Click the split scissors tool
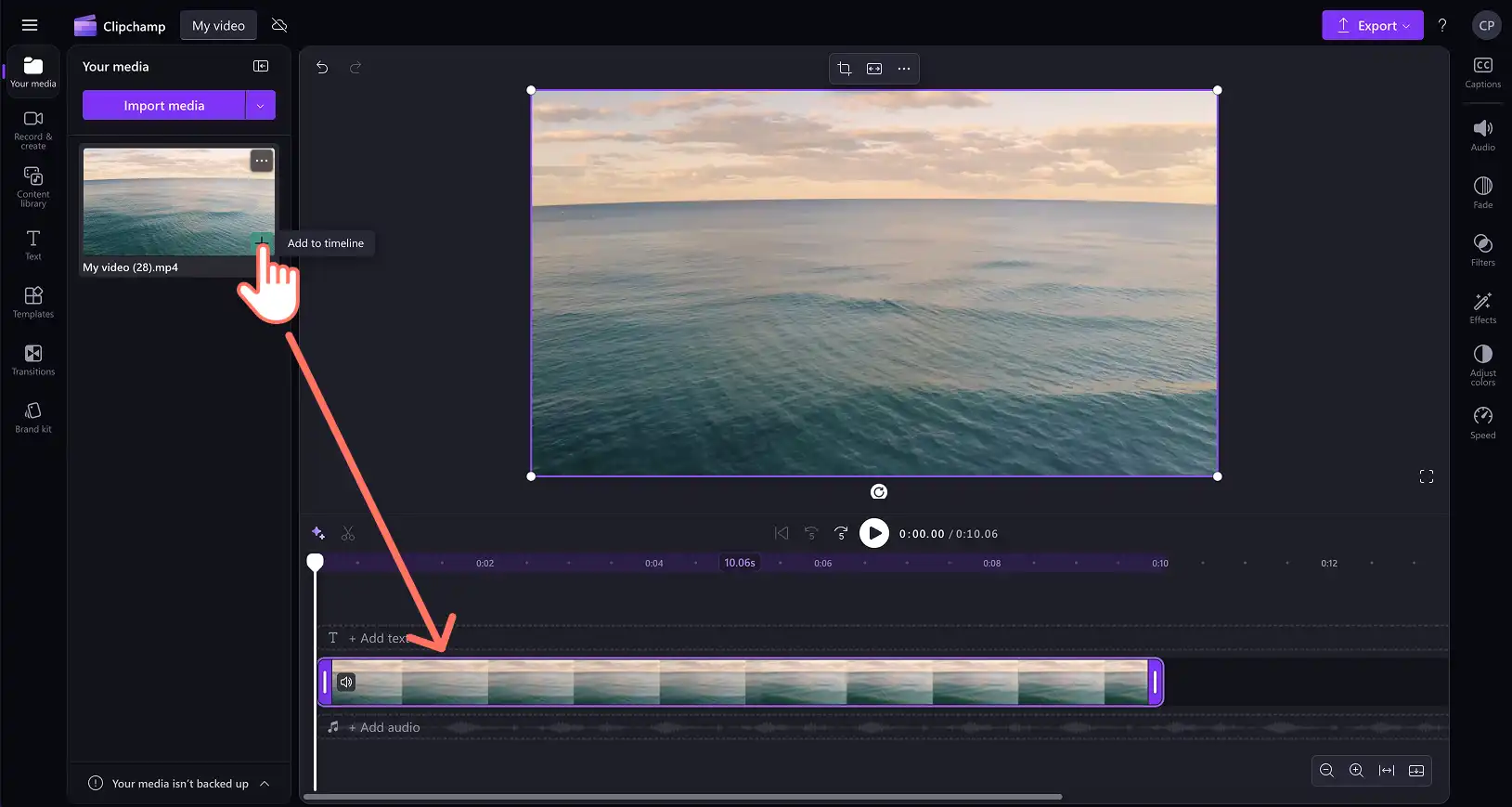 coord(348,533)
